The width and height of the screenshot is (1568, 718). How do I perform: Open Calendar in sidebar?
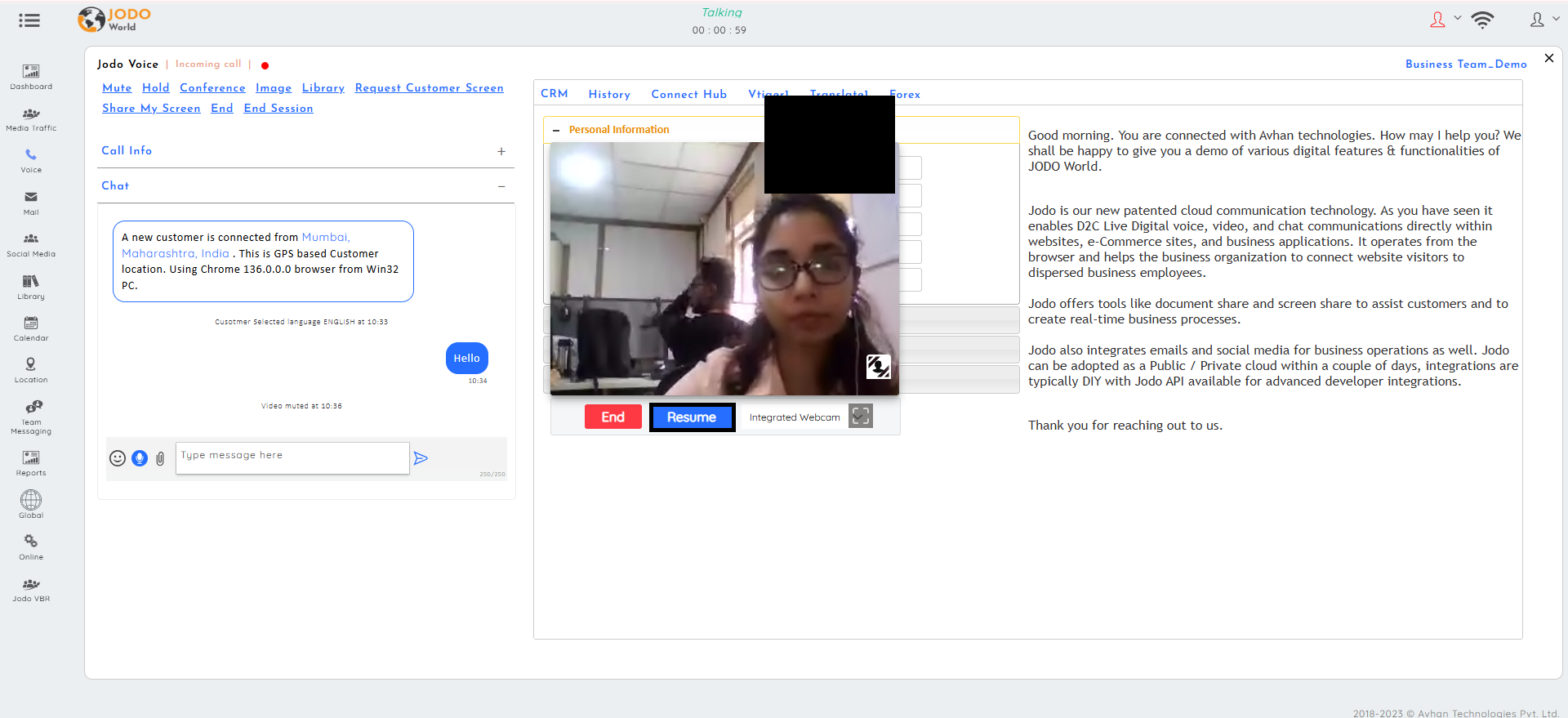pyautogui.click(x=31, y=329)
